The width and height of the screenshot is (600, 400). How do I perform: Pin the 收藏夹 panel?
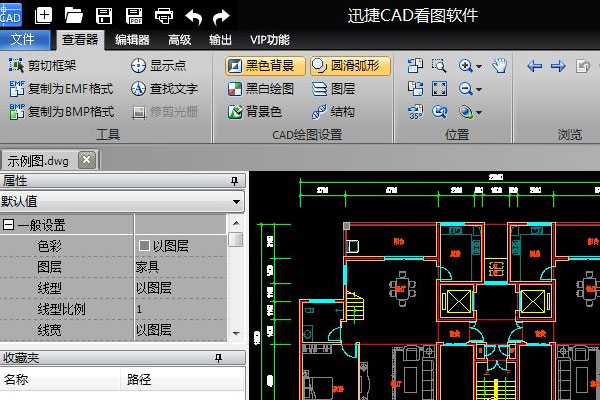pos(218,358)
